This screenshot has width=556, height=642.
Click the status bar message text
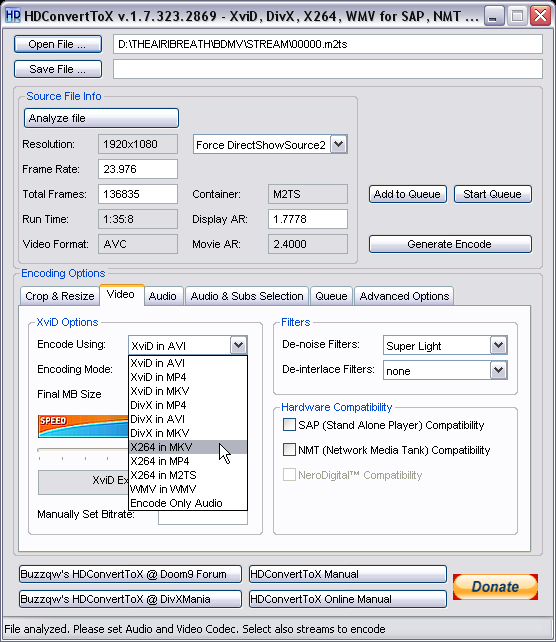click(x=195, y=629)
